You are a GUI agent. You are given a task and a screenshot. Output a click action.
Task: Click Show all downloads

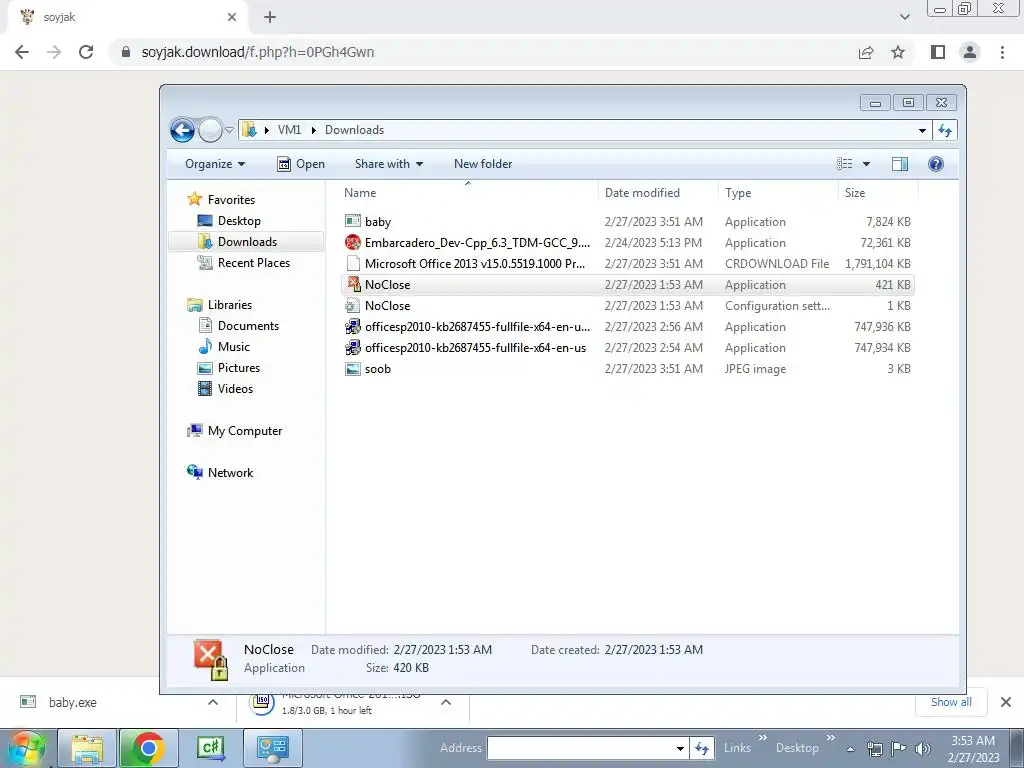(x=951, y=702)
